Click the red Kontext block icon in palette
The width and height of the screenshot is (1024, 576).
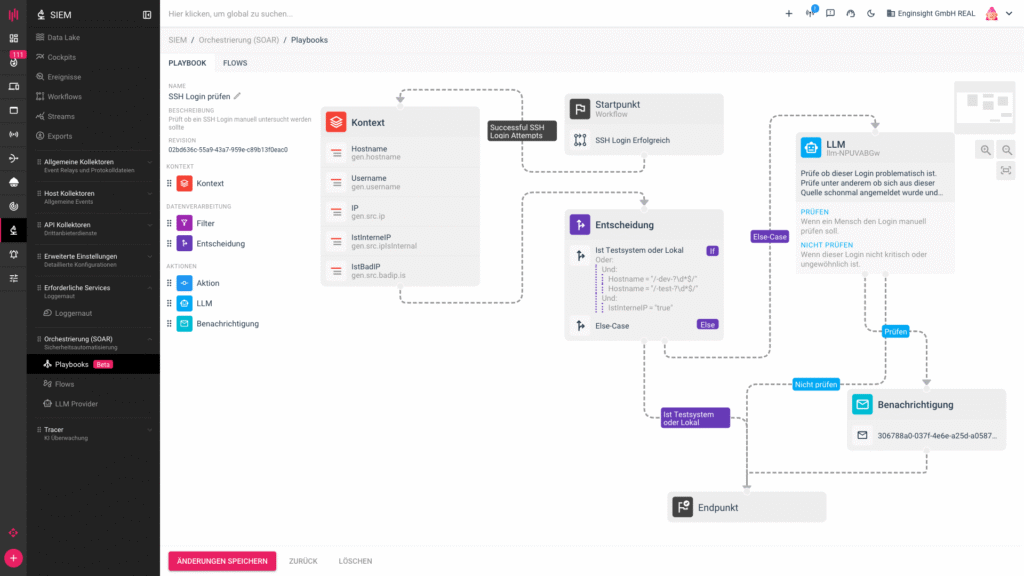[184, 184]
